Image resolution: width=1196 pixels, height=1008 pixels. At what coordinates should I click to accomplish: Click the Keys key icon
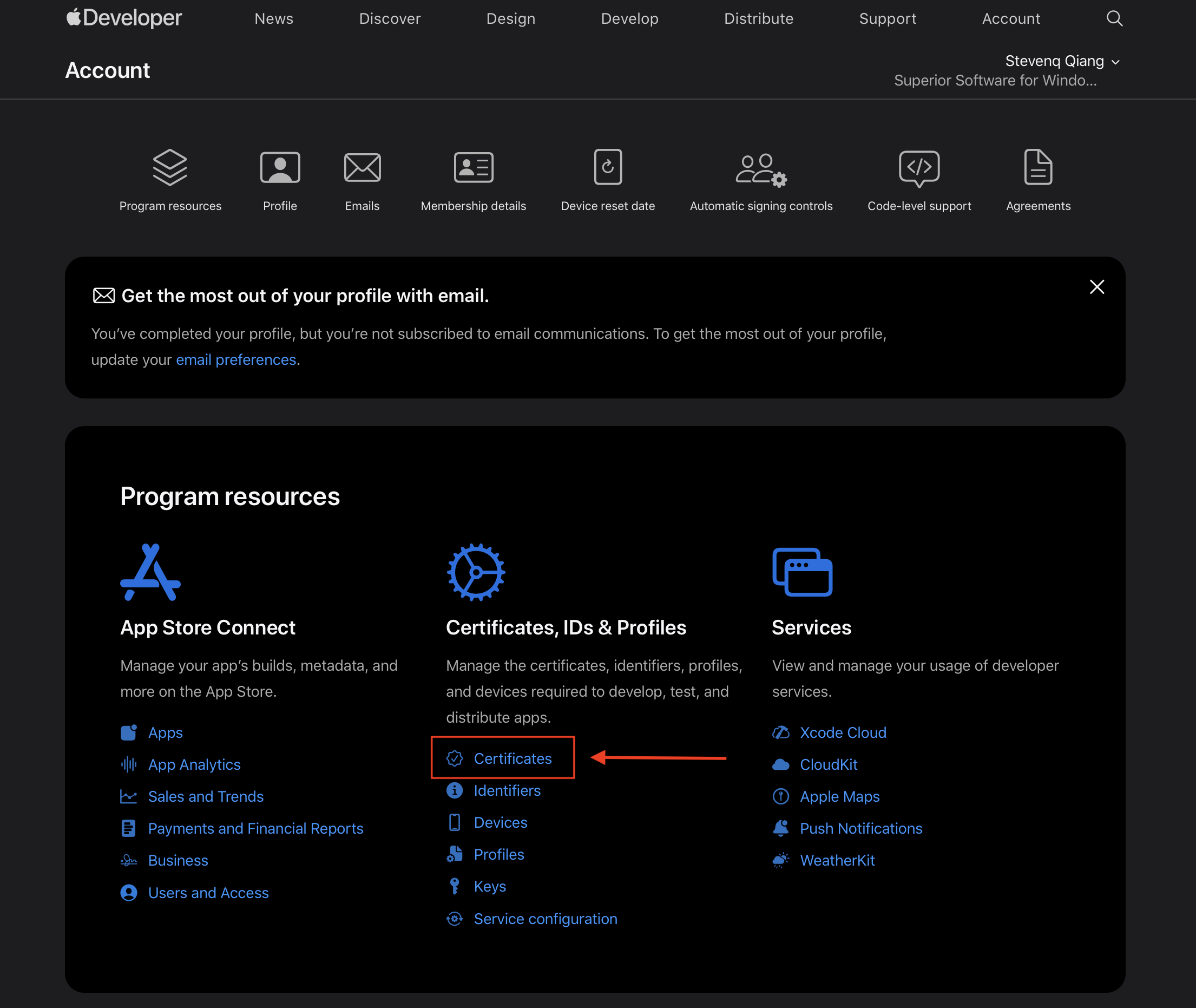[455, 886]
